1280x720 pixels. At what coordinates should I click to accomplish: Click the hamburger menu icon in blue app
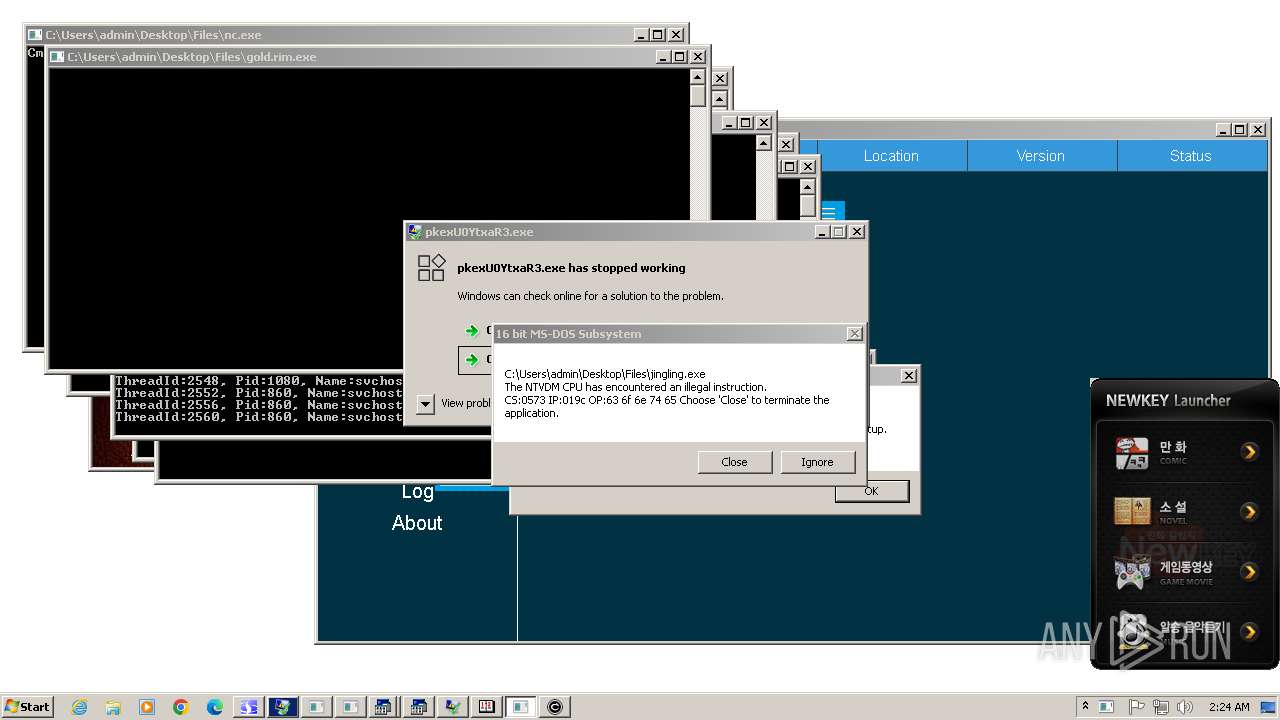pos(830,212)
